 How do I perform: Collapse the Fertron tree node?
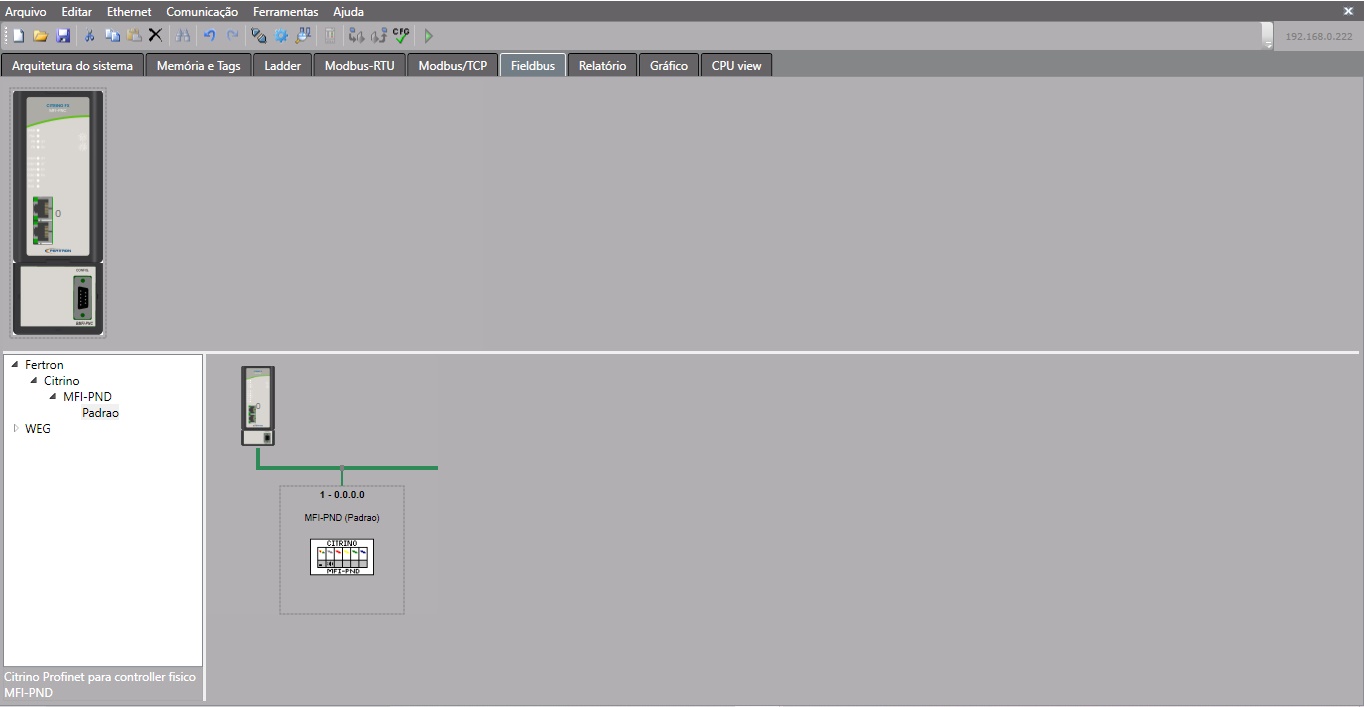pyautogui.click(x=15, y=365)
